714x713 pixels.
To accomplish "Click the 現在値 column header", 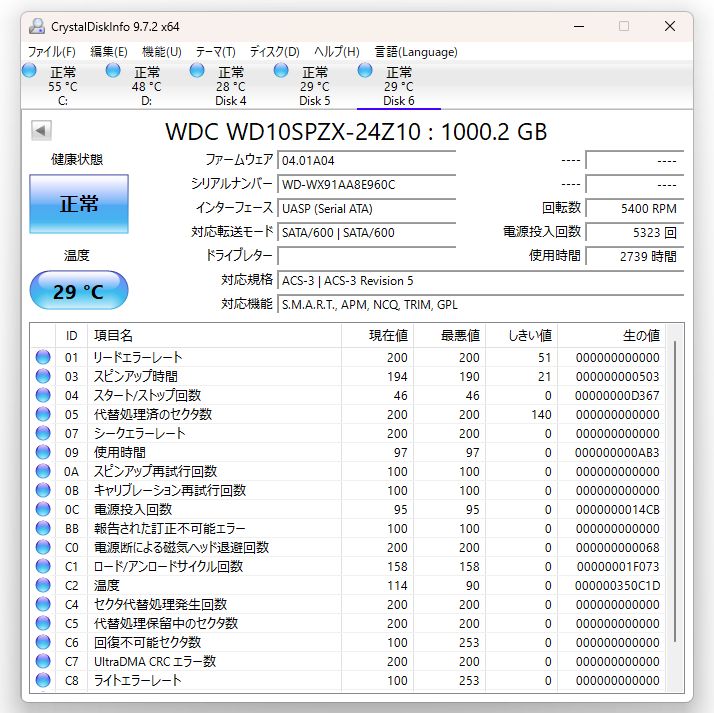I will [377, 336].
